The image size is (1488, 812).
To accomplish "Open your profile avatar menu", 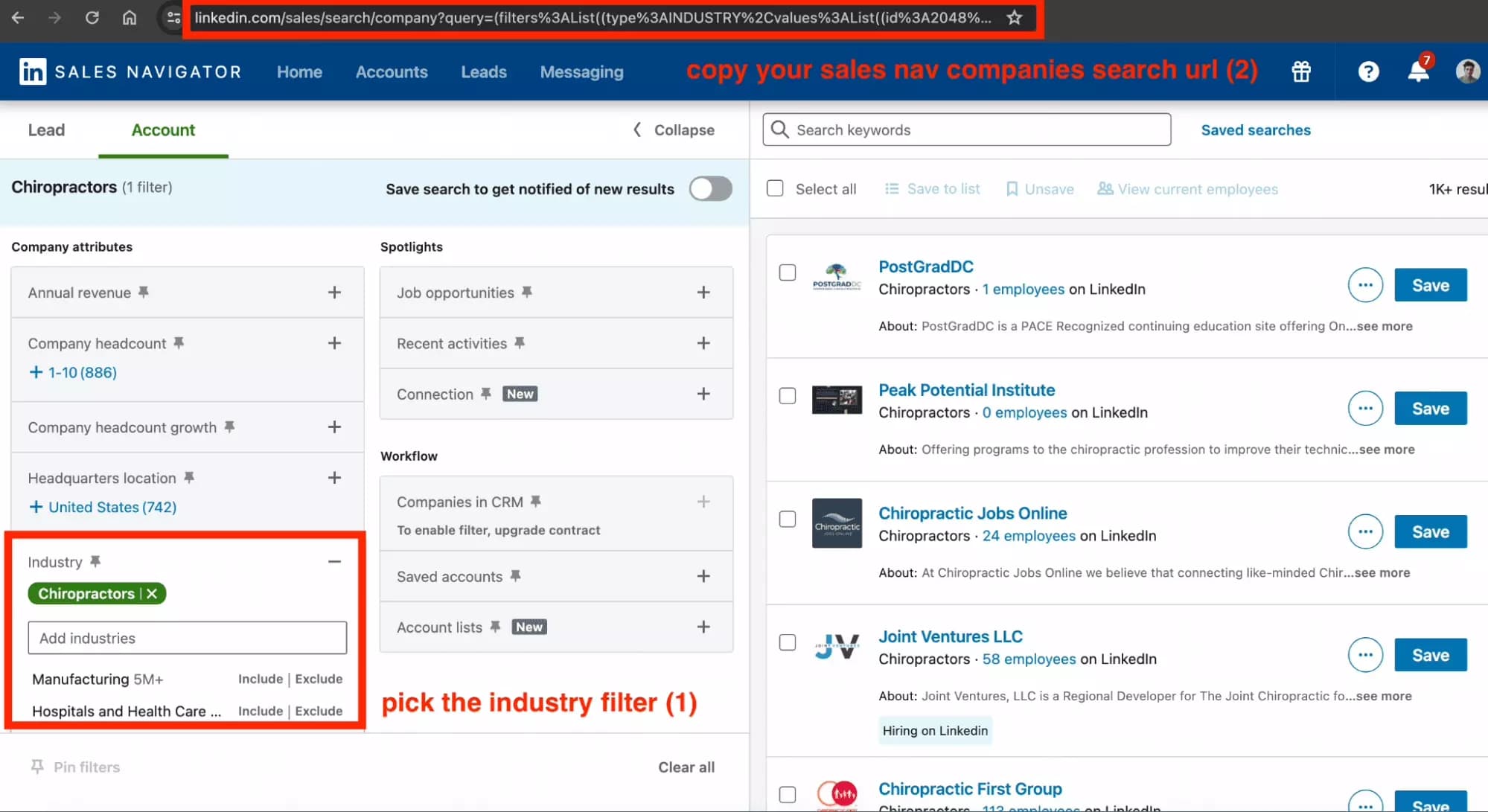I will coord(1466,71).
